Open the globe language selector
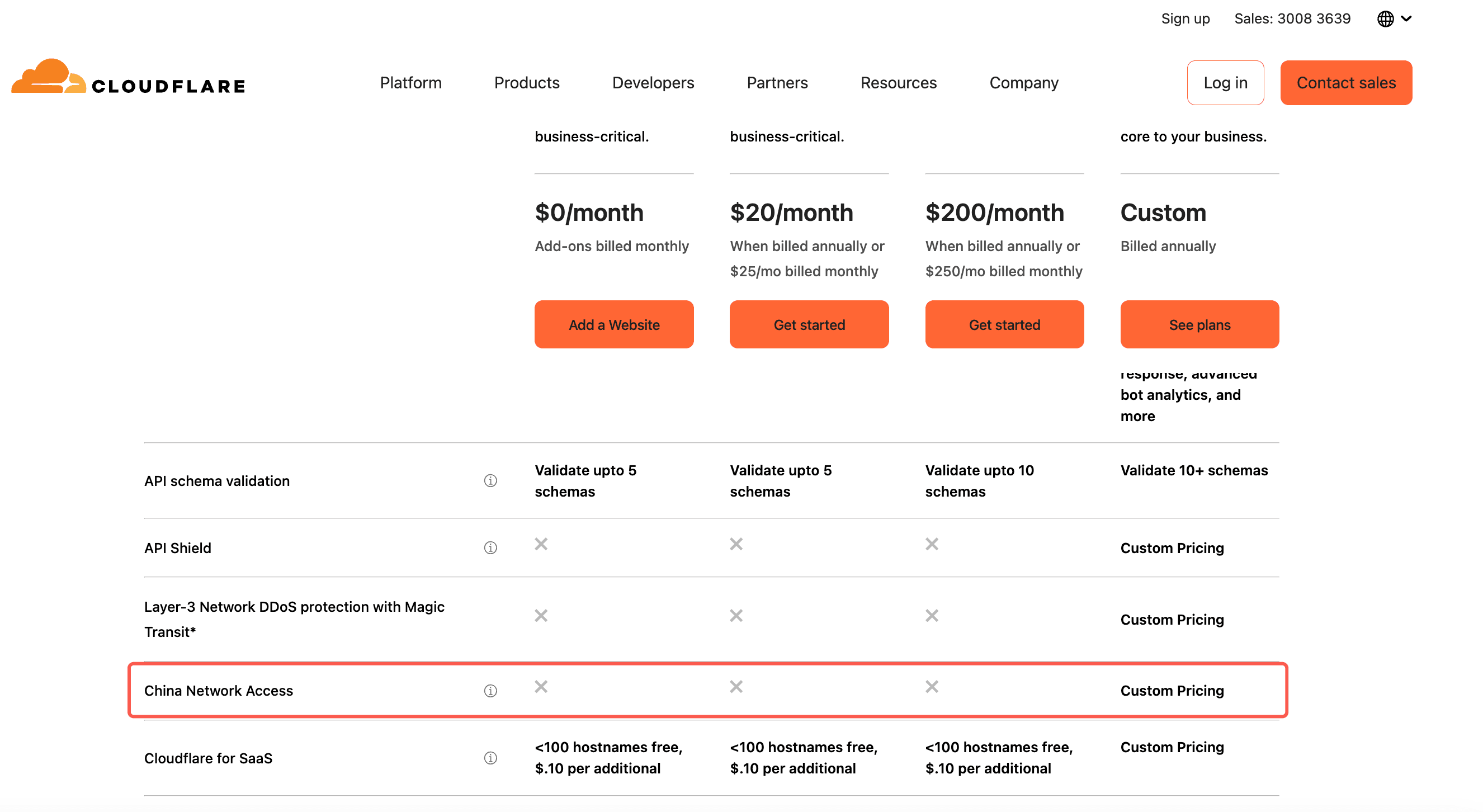 [x=1385, y=19]
